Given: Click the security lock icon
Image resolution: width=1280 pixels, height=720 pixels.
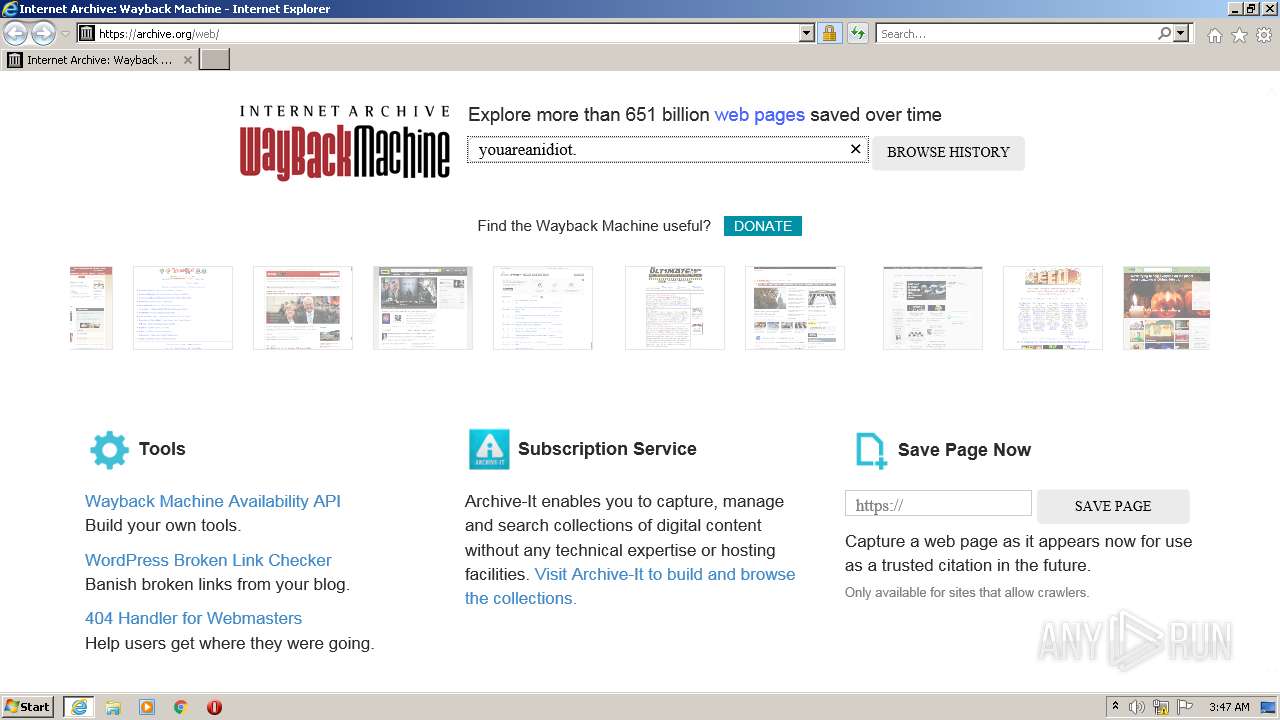Looking at the screenshot, I should click(x=829, y=34).
